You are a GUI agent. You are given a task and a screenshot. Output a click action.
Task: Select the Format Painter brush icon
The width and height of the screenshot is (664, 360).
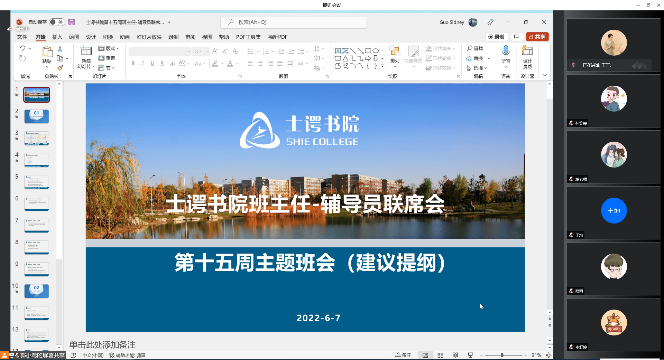[x=60, y=68]
